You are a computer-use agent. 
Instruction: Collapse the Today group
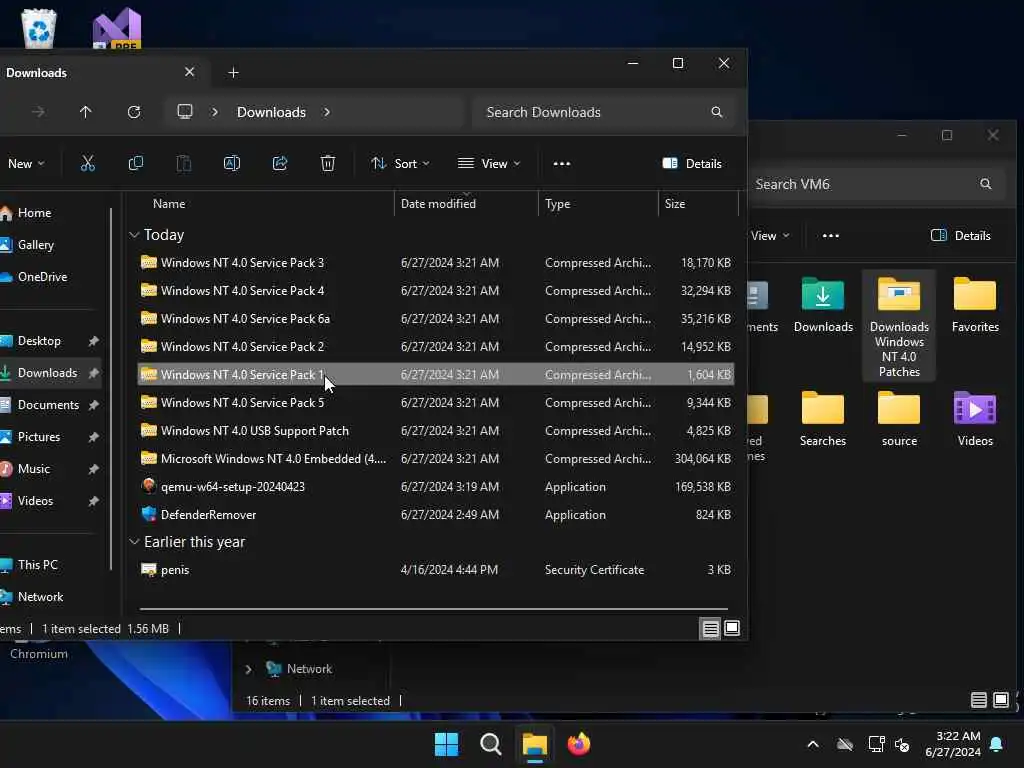click(x=134, y=234)
